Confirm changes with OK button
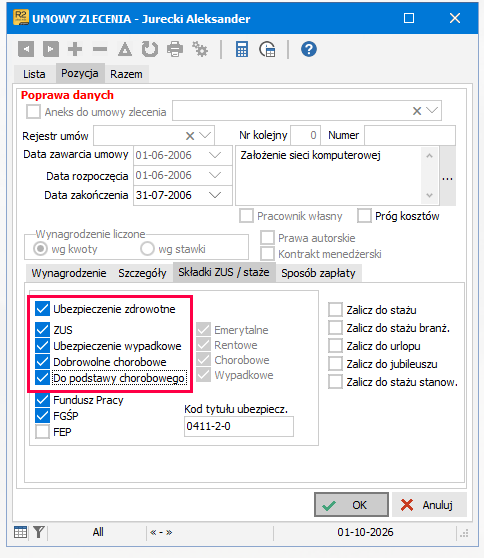The image size is (484, 558). (351, 505)
